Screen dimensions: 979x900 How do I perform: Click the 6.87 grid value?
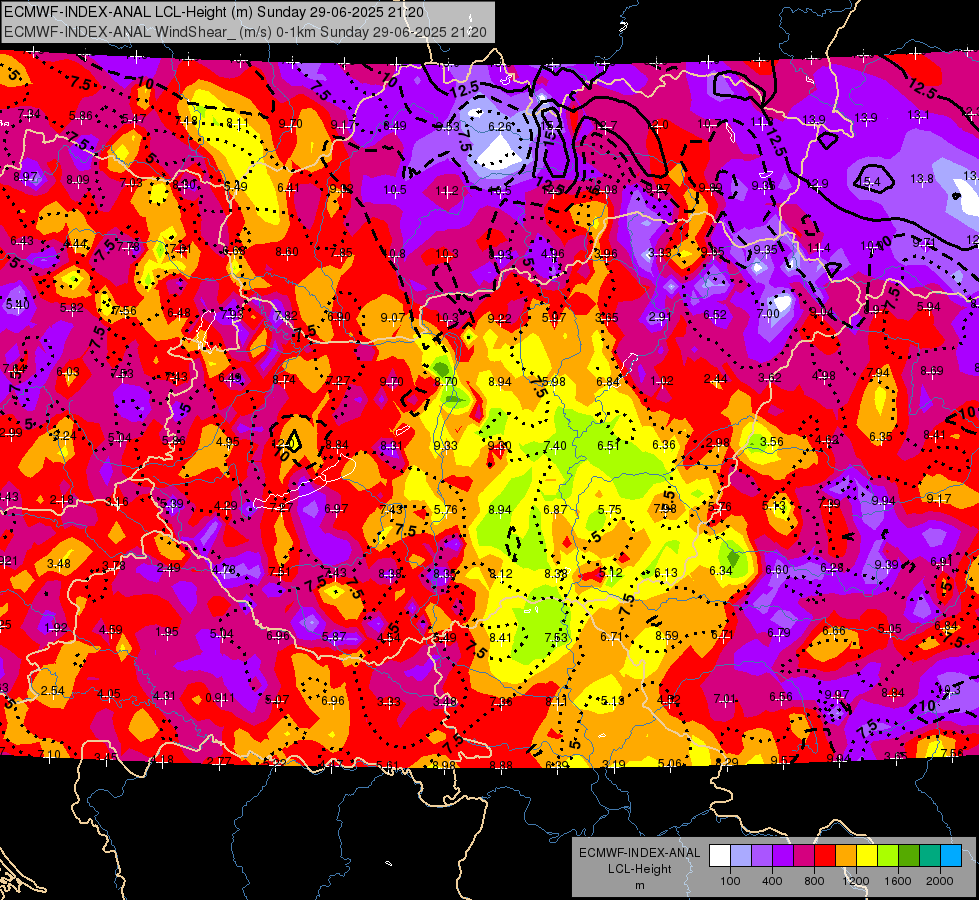(555, 510)
